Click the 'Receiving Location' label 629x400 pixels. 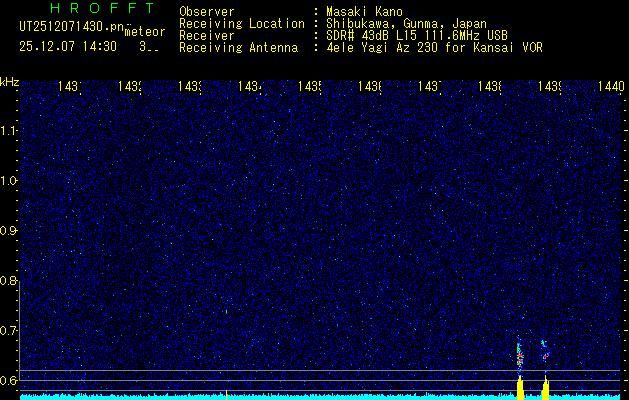tap(242, 24)
